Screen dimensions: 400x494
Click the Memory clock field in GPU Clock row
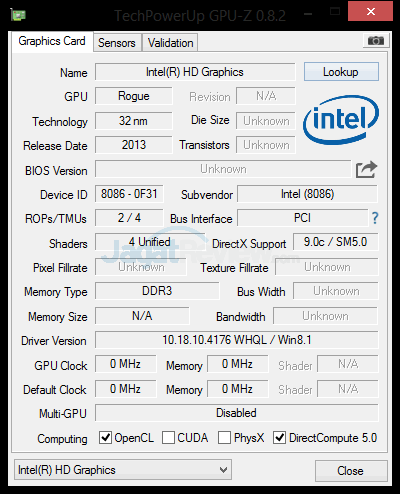[x=238, y=364]
